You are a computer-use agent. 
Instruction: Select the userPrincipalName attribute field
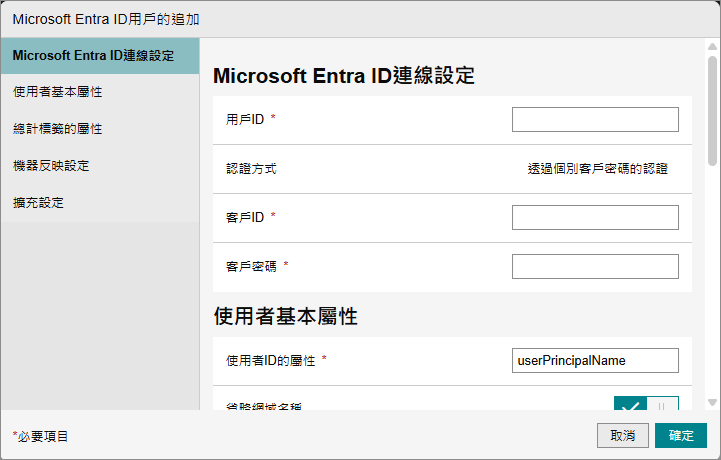(595, 360)
